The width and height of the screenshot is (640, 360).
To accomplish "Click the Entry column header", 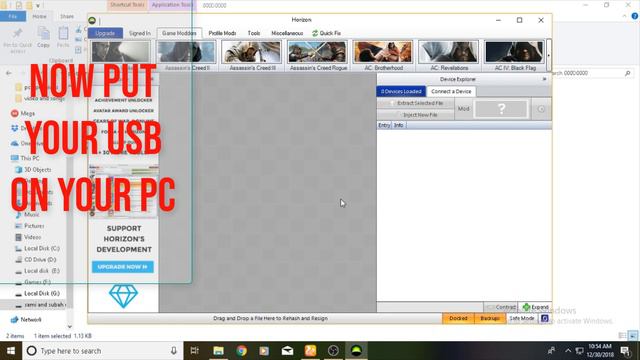I will tap(384, 125).
